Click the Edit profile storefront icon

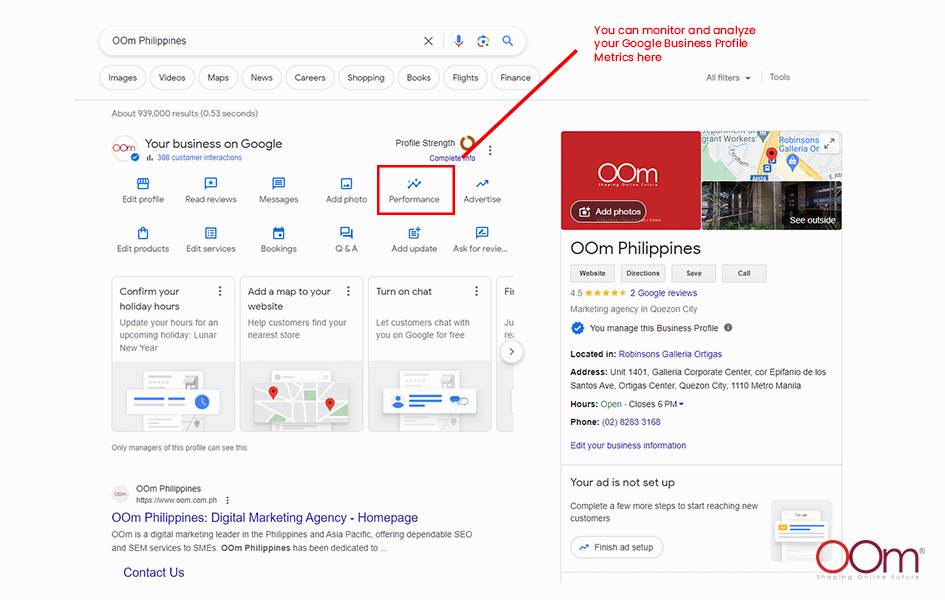(143, 184)
